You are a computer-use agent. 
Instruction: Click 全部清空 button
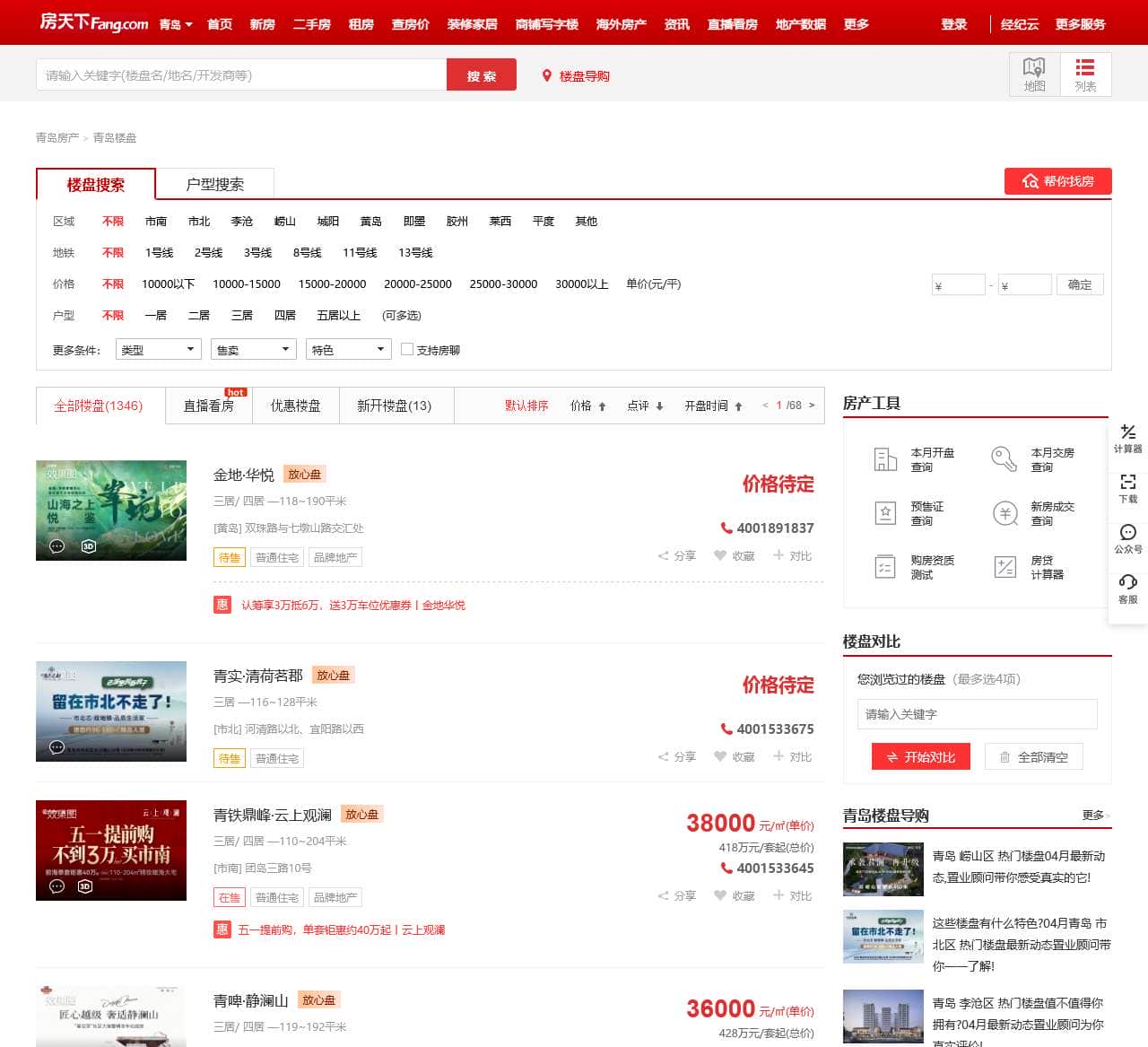click(1034, 757)
